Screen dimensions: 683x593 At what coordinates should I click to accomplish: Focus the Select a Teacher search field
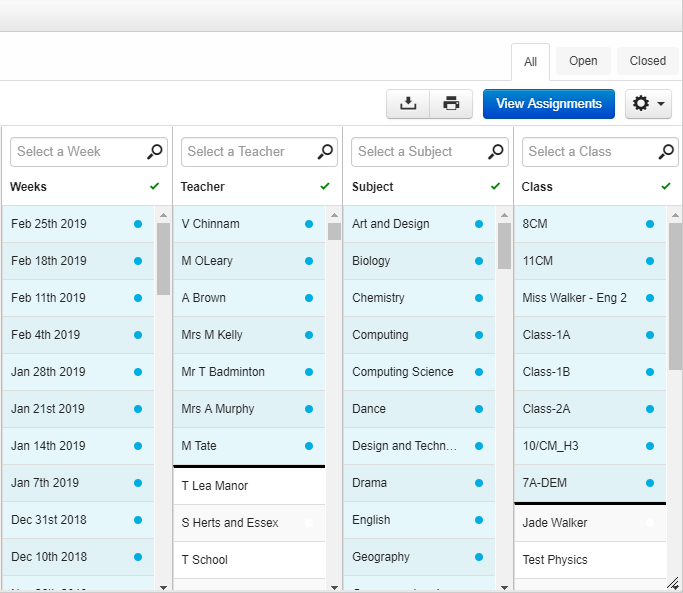[x=259, y=152]
